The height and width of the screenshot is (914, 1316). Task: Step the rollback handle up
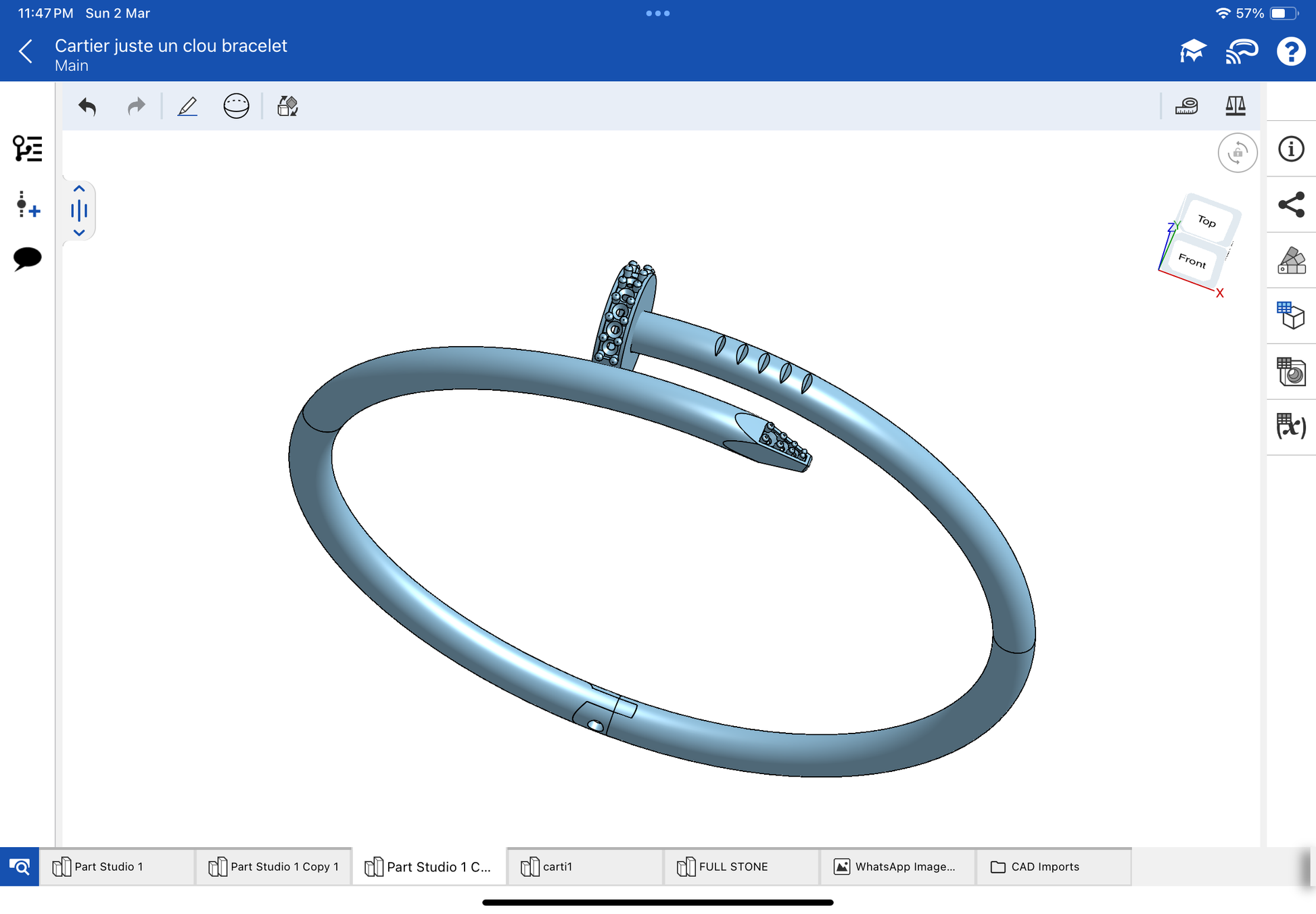pos(79,189)
